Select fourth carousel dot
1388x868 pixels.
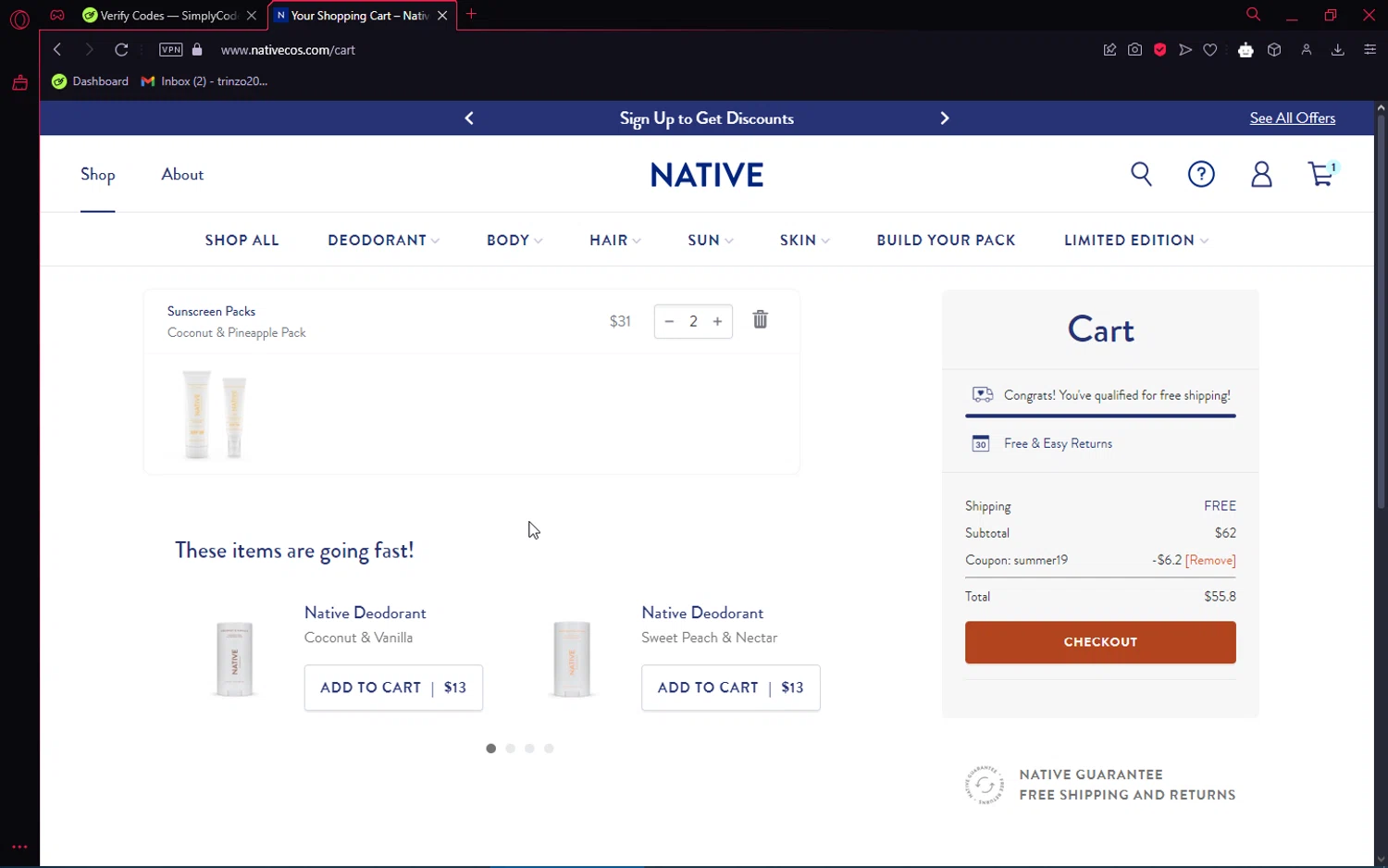(x=549, y=749)
